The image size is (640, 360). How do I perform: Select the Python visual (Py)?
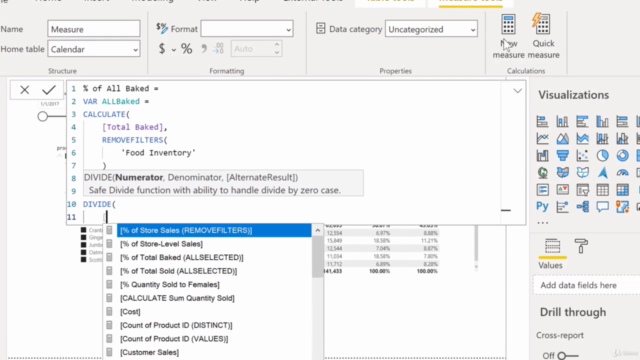pyautogui.click(x=542, y=207)
